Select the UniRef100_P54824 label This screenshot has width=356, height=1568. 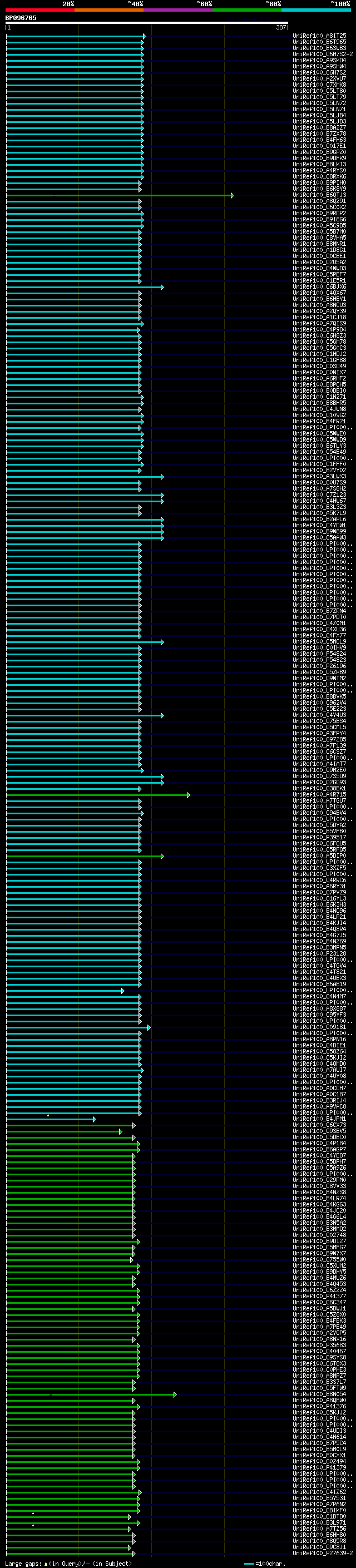coord(319,654)
